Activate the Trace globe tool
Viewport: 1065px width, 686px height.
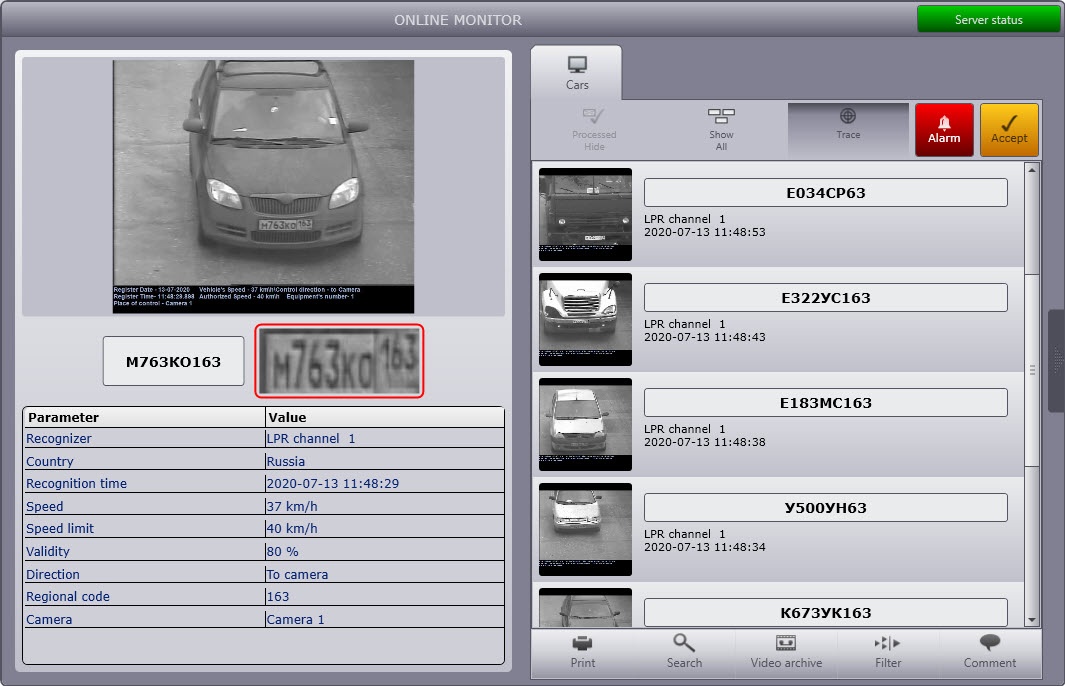[x=848, y=126]
